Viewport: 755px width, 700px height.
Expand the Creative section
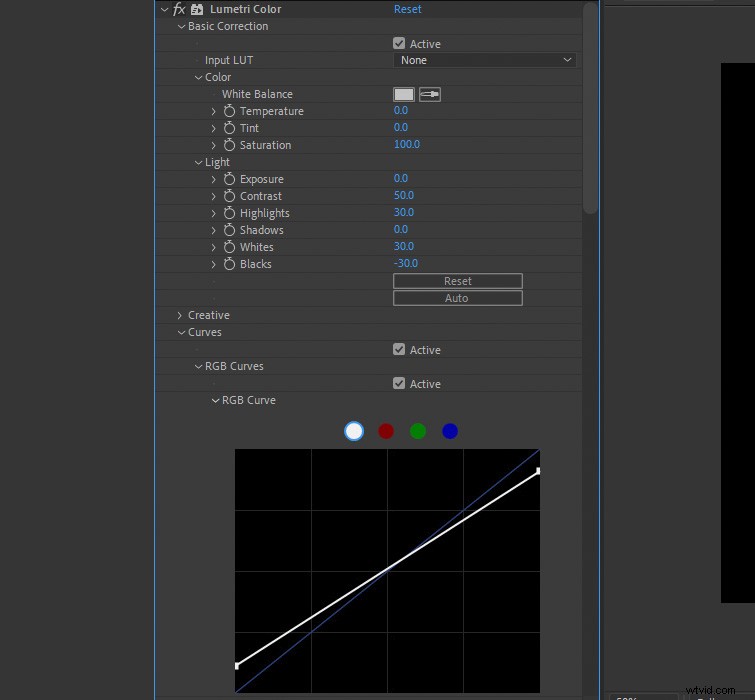click(180, 315)
